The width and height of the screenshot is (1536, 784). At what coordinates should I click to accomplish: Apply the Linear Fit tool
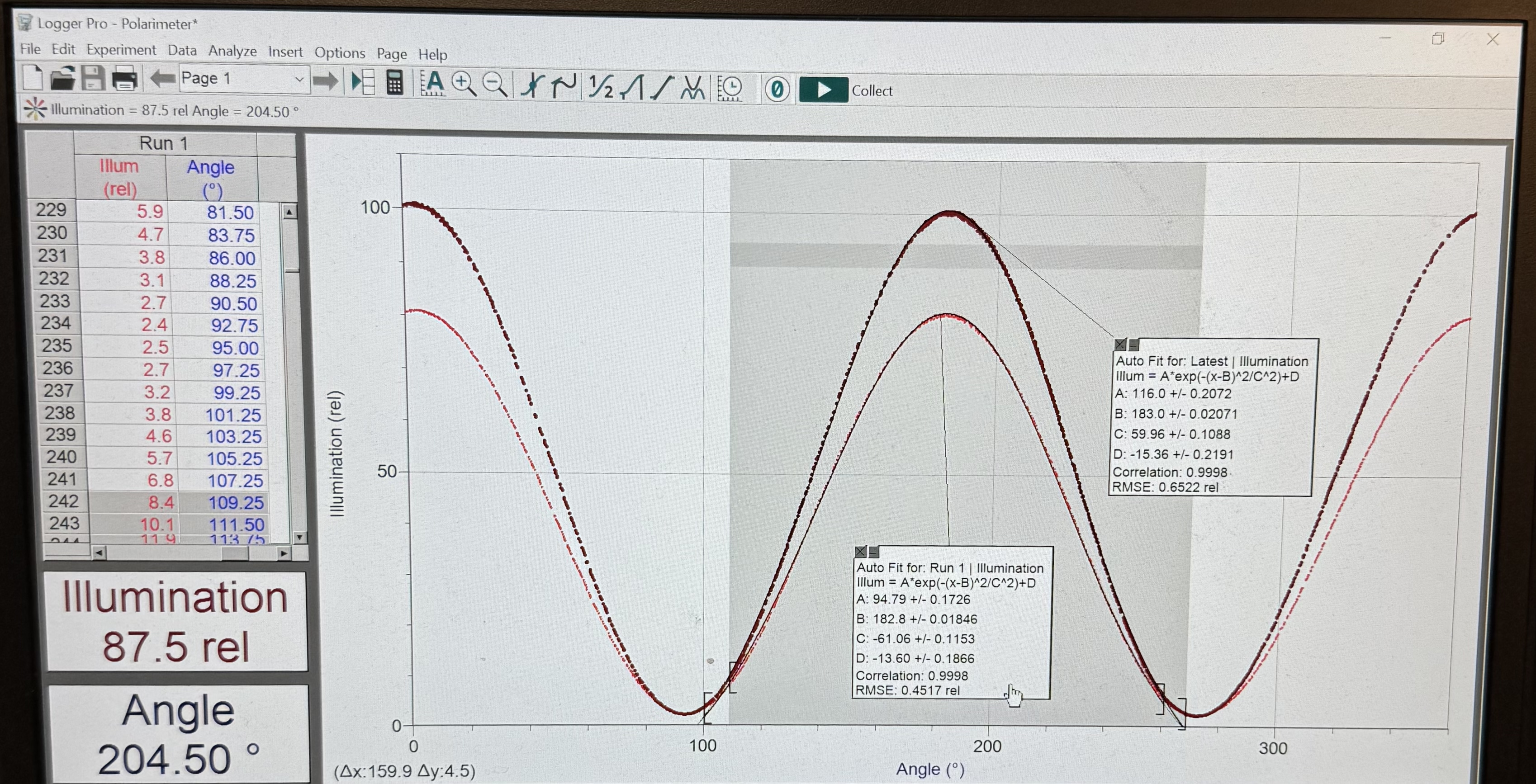pos(662,88)
